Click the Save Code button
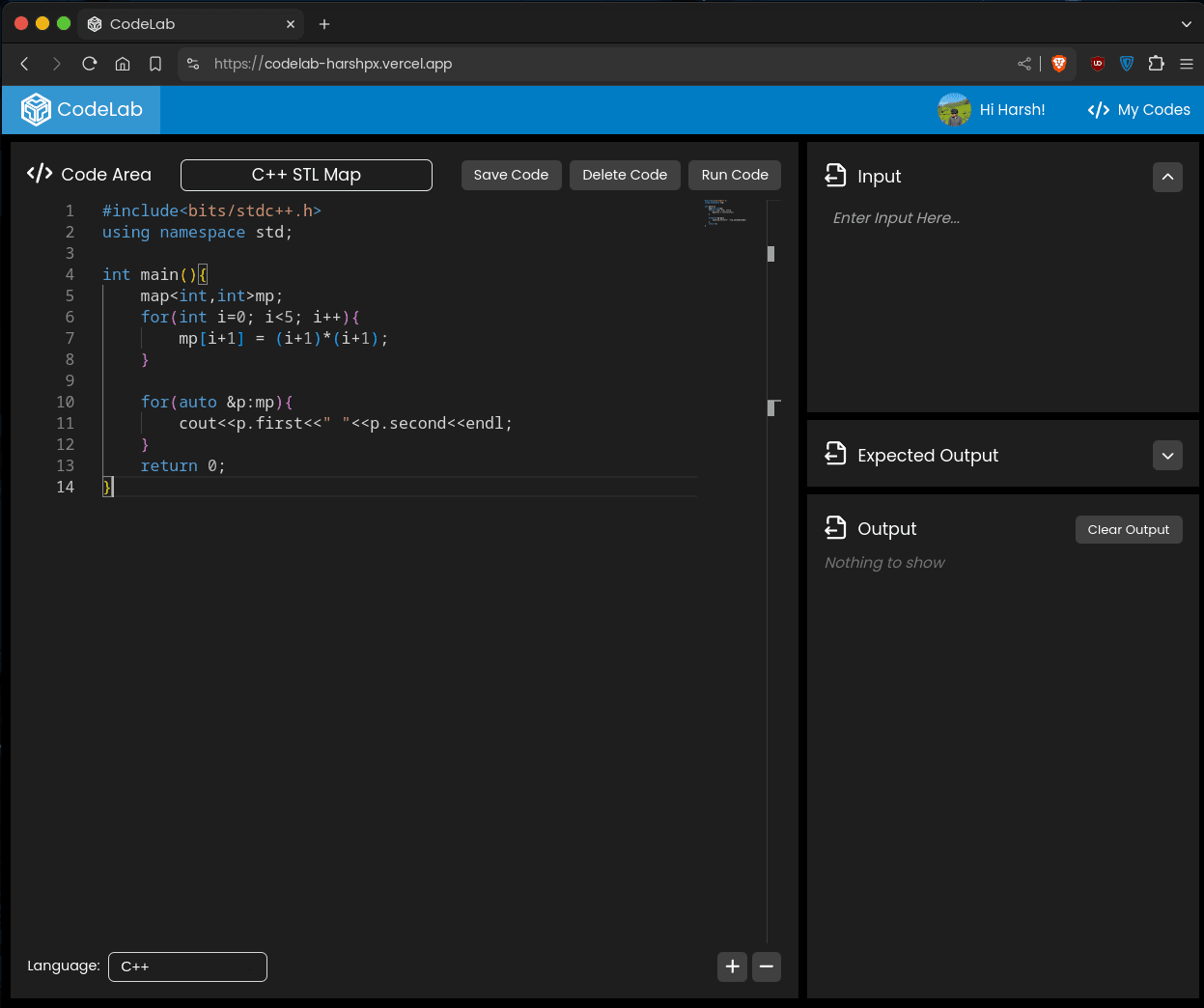 coord(511,175)
